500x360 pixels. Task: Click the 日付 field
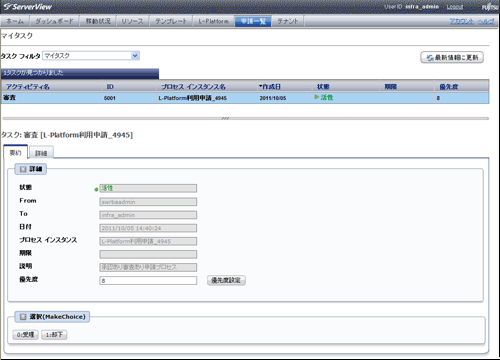(x=148, y=228)
